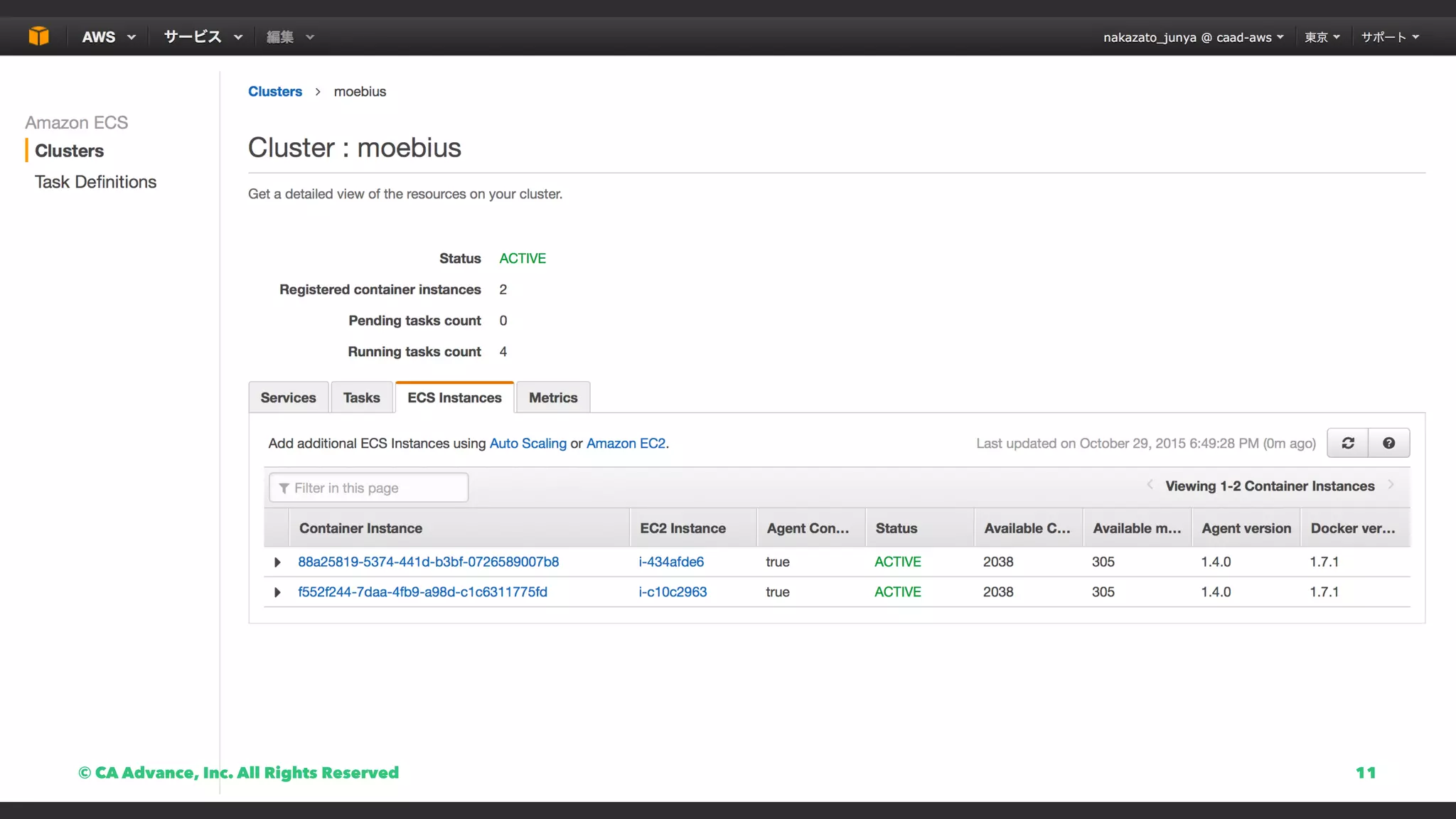Expand container instance row 88a25819
Viewport: 1456px width, 819px height.
click(277, 562)
